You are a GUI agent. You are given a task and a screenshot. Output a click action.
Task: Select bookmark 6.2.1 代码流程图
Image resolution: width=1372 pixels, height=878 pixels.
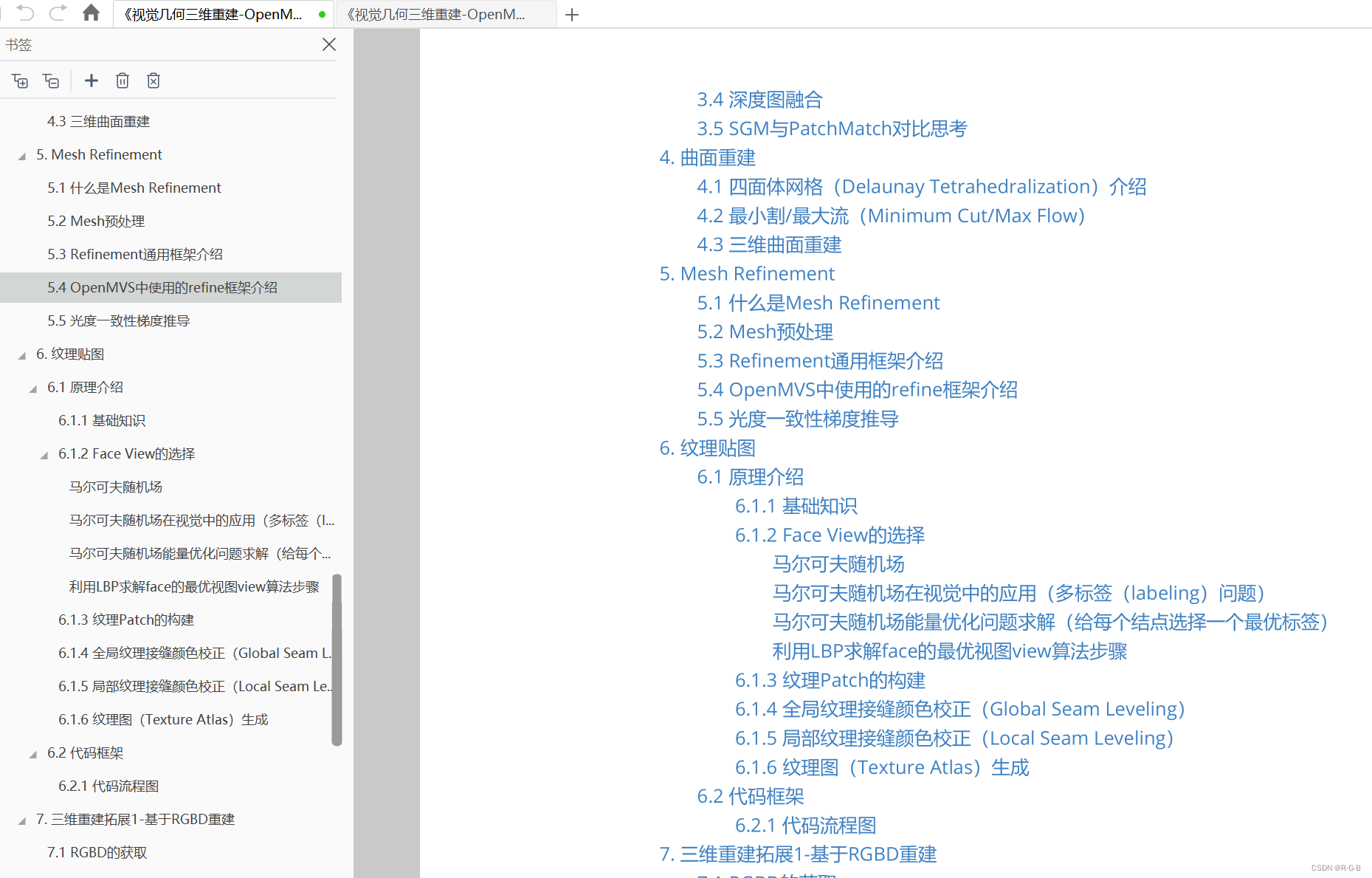(108, 786)
